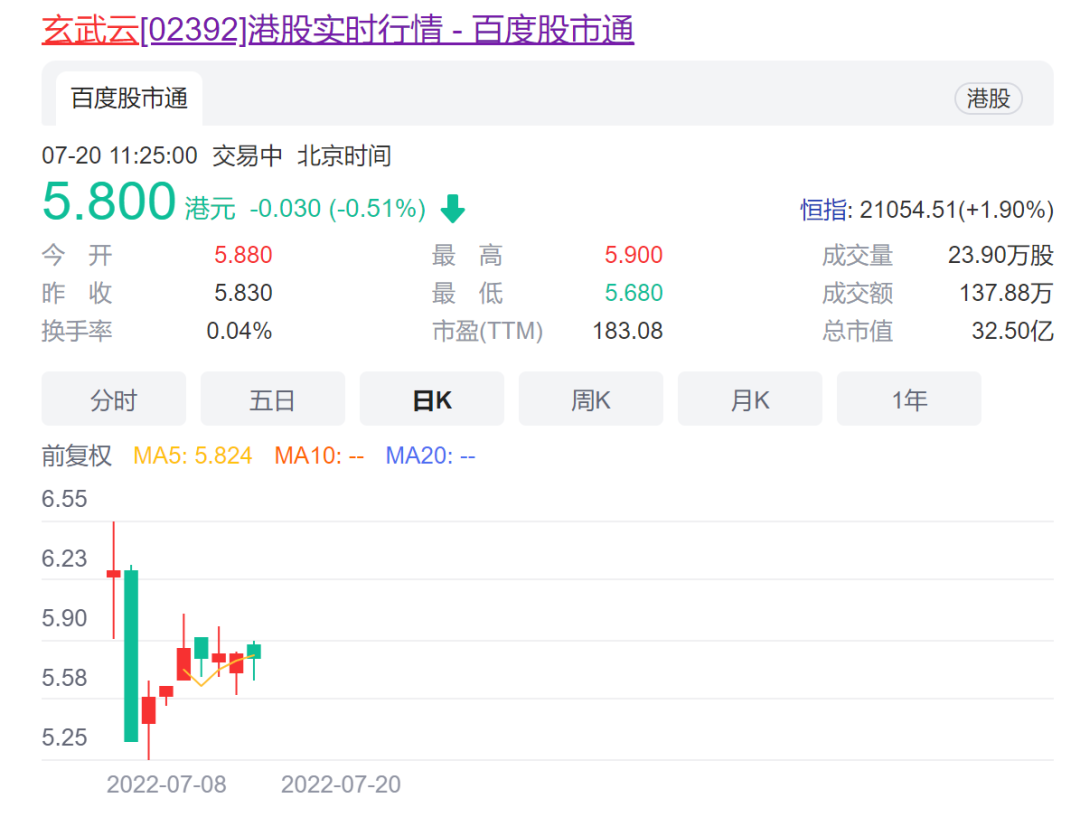Click the timestamp 07-20 11:25:00
The width and height of the screenshot is (1080, 817).
pyautogui.click(x=119, y=156)
